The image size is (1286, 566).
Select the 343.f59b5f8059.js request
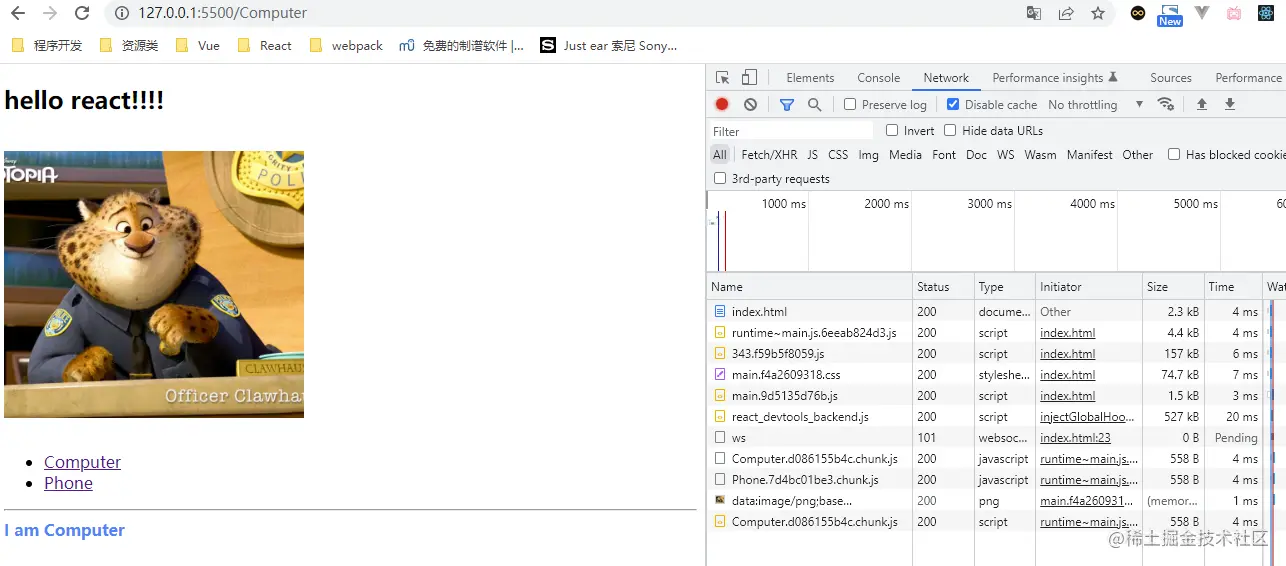(x=996, y=354)
